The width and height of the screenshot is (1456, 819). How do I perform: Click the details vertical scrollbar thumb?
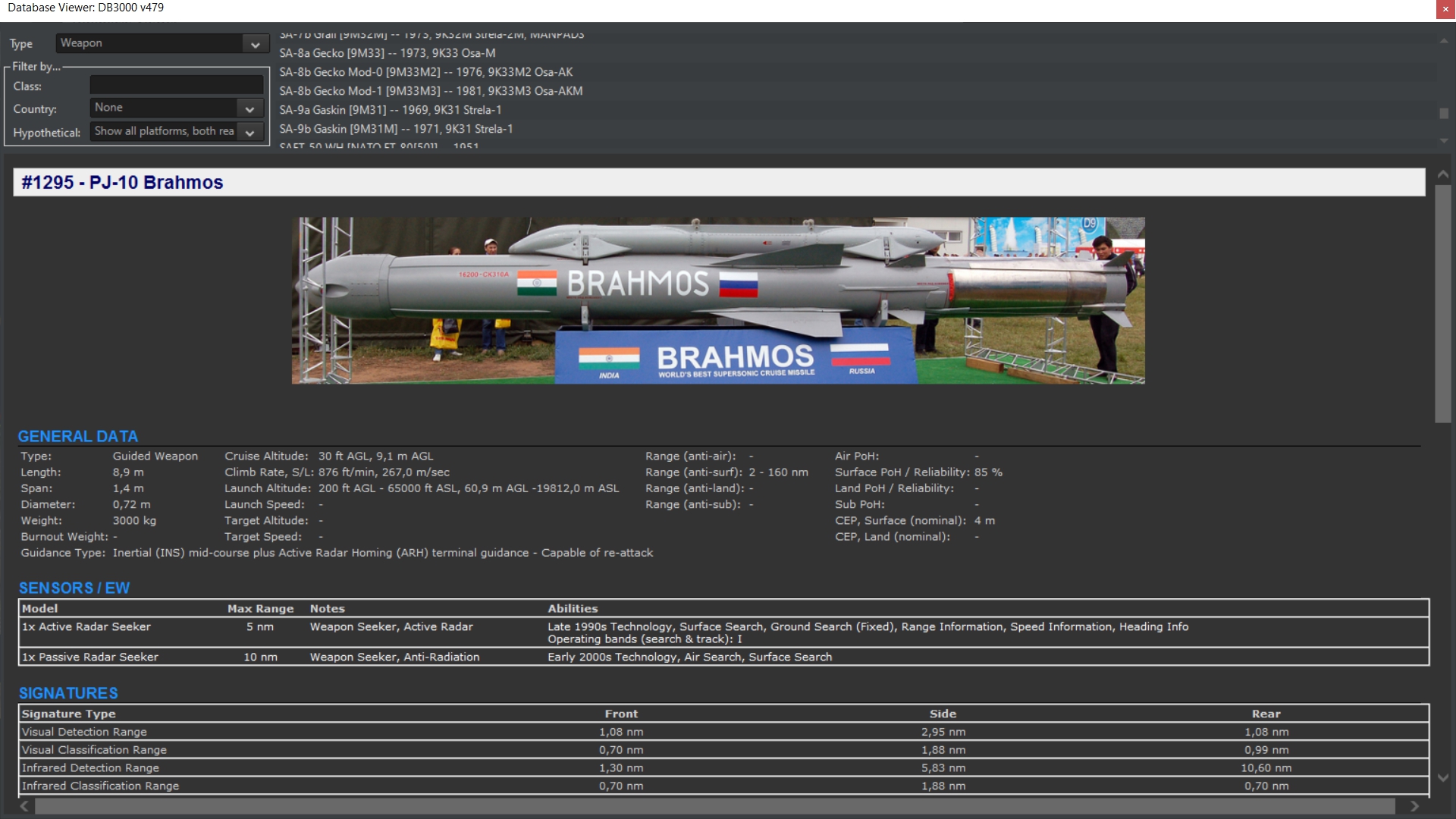1442,303
